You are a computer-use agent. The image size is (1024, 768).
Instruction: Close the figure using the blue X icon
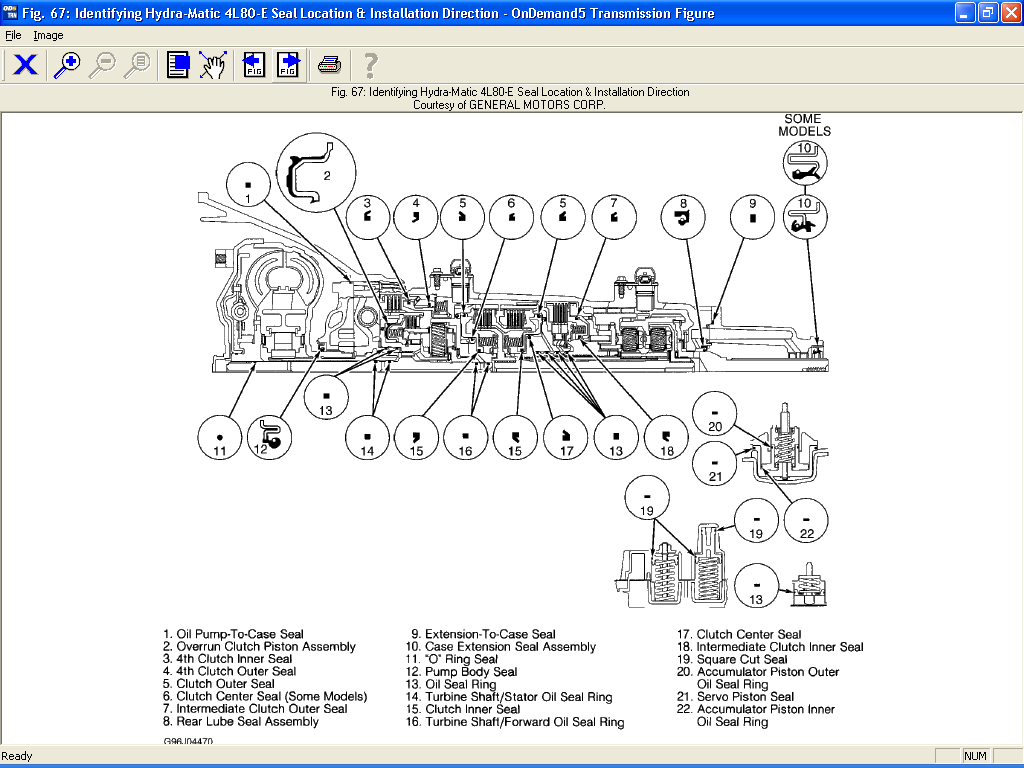[x=25, y=65]
